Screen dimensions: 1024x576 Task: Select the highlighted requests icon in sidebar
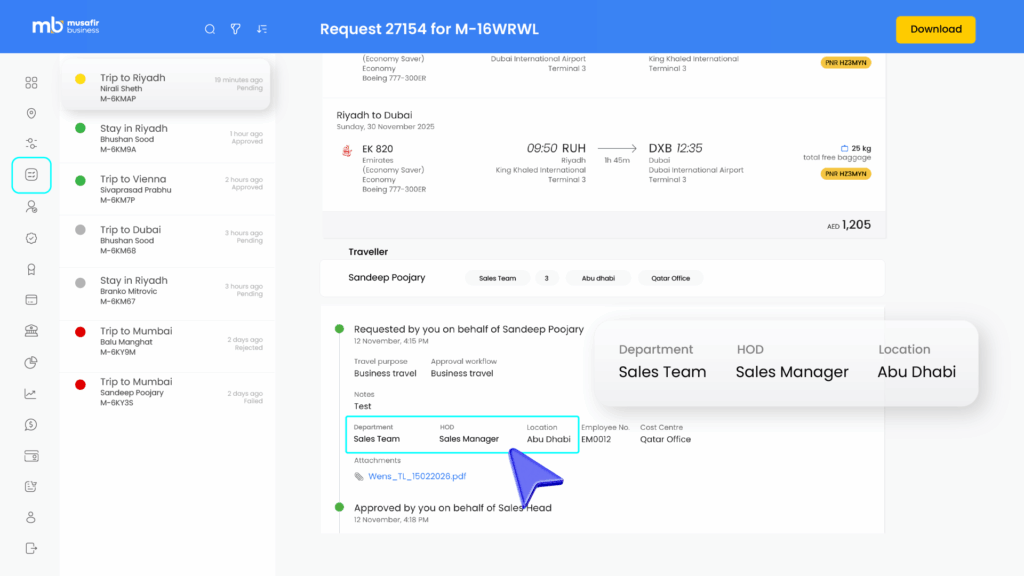(31, 175)
